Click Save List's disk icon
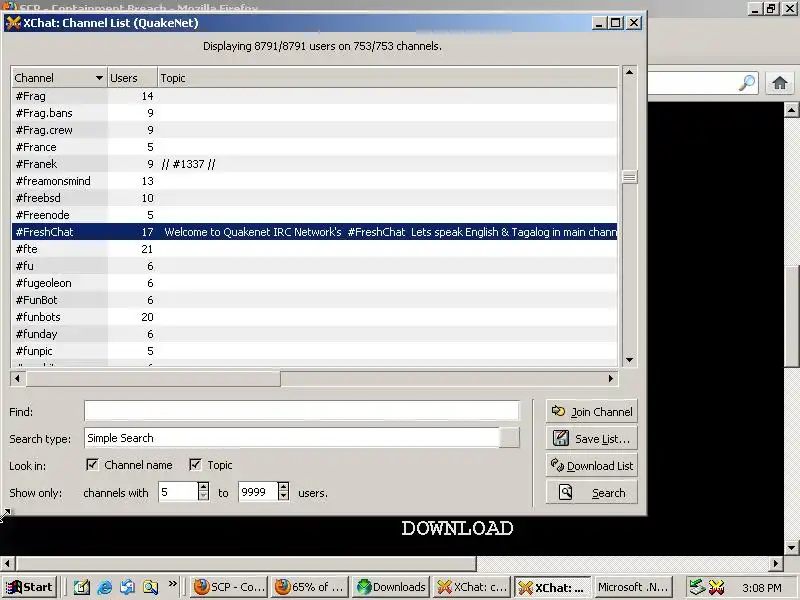The width and height of the screenshot is (800, 600). 561,438
